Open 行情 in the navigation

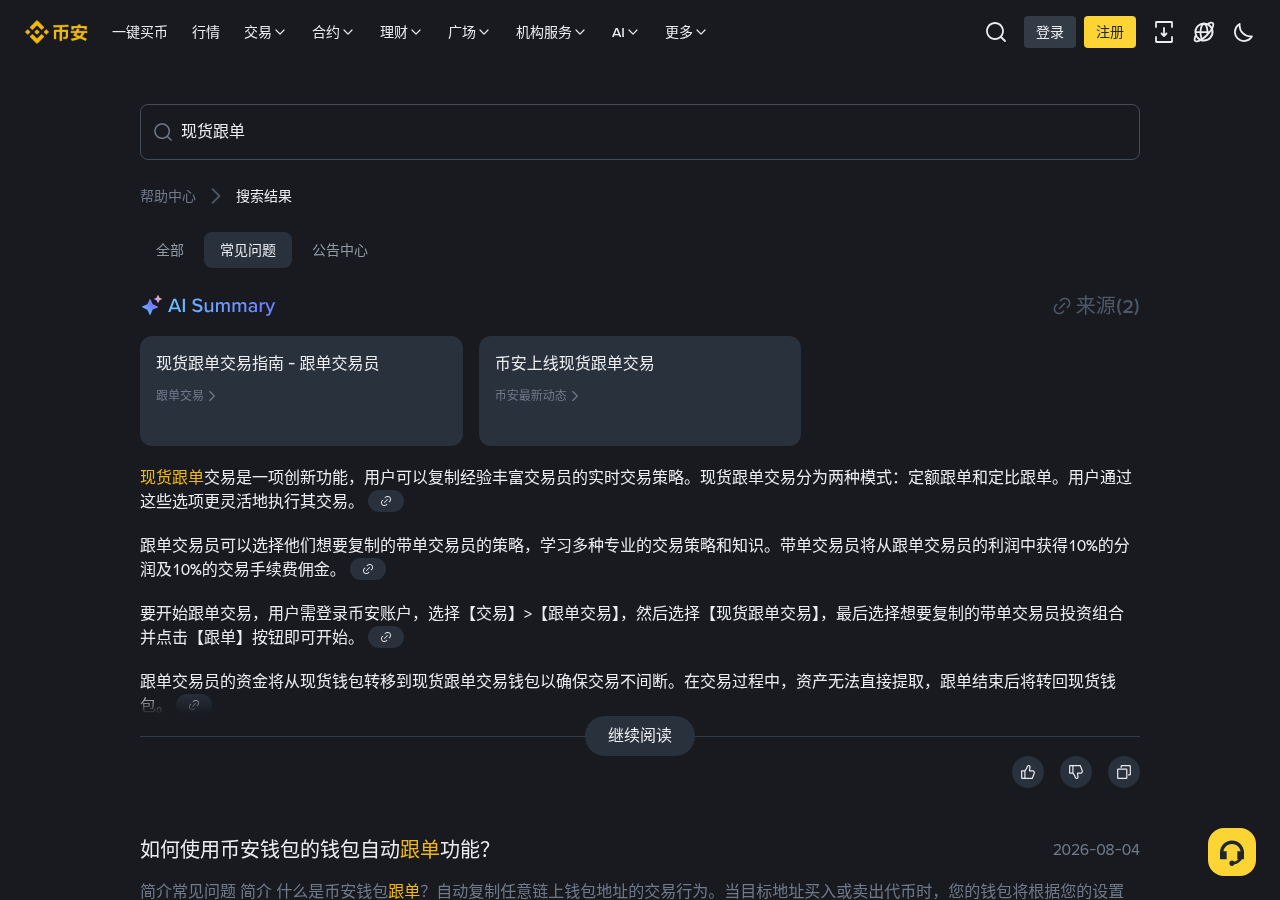point(206,32)
